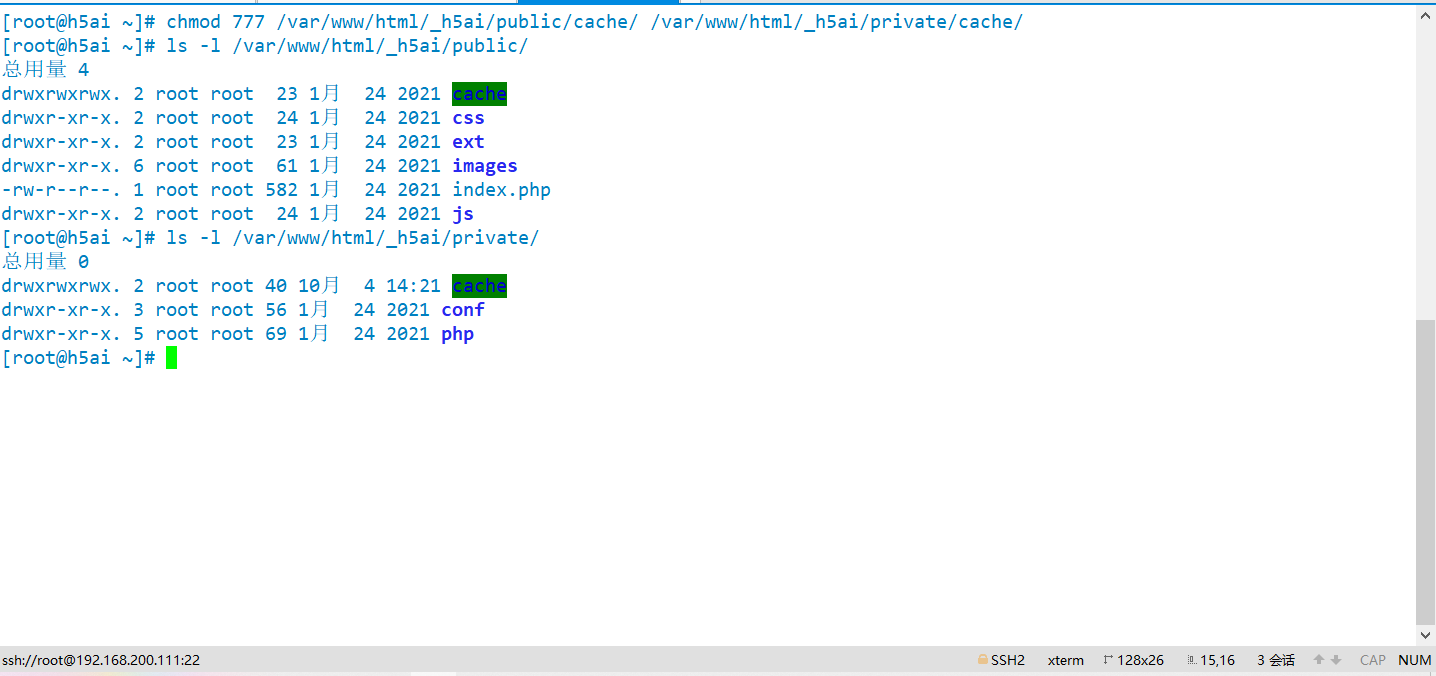Click the down arrow in the status bar
1436x676 pixels.
click(x=1336, y=660)
